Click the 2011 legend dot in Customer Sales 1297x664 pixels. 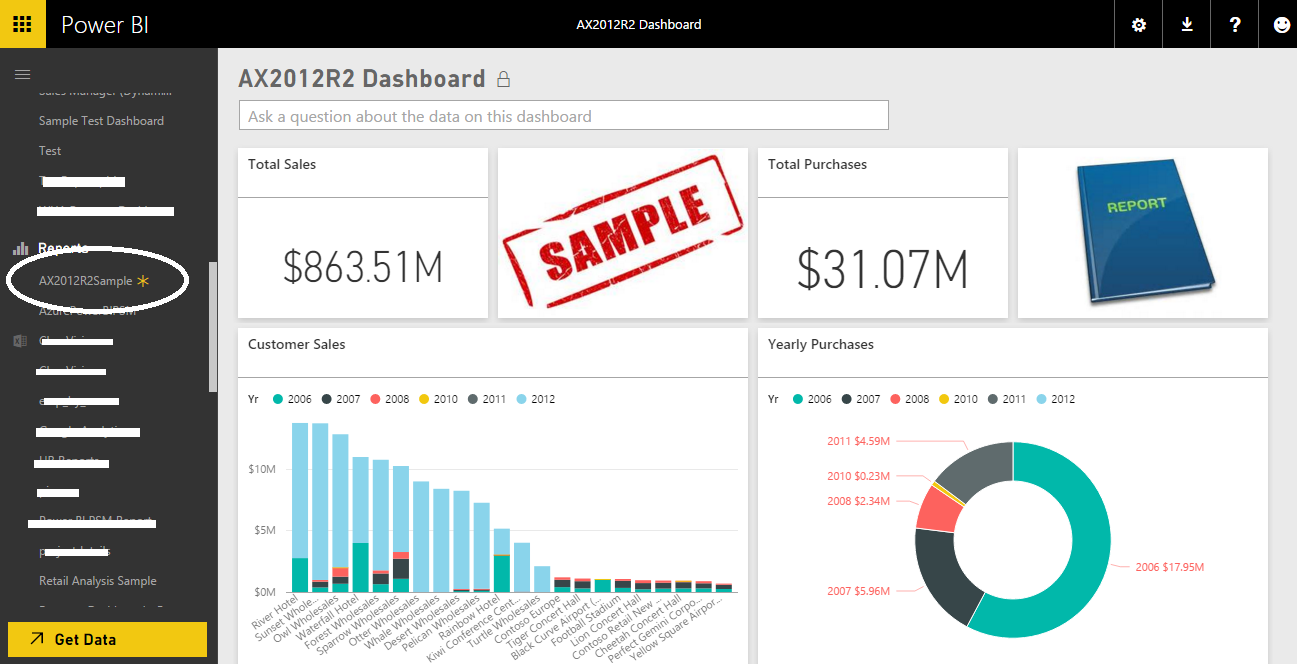click(x=473, y=399)
